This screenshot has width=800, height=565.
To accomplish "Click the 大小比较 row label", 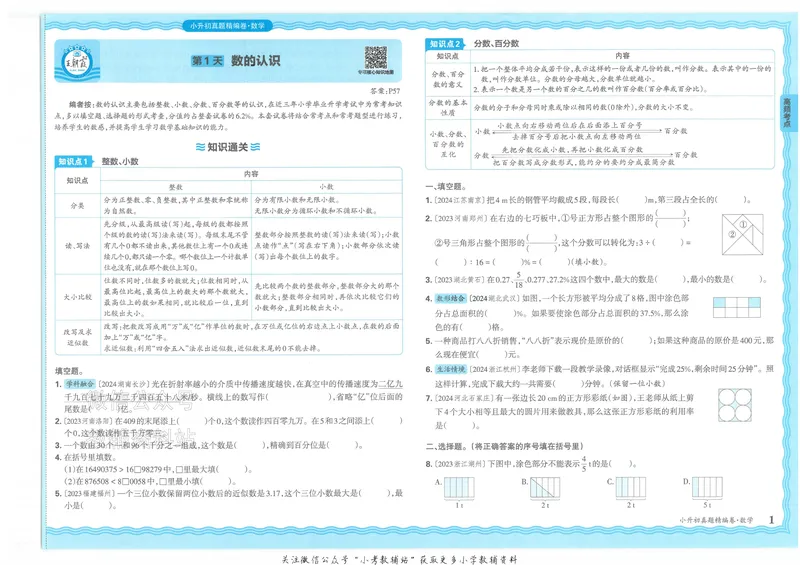I will point(78,297).
